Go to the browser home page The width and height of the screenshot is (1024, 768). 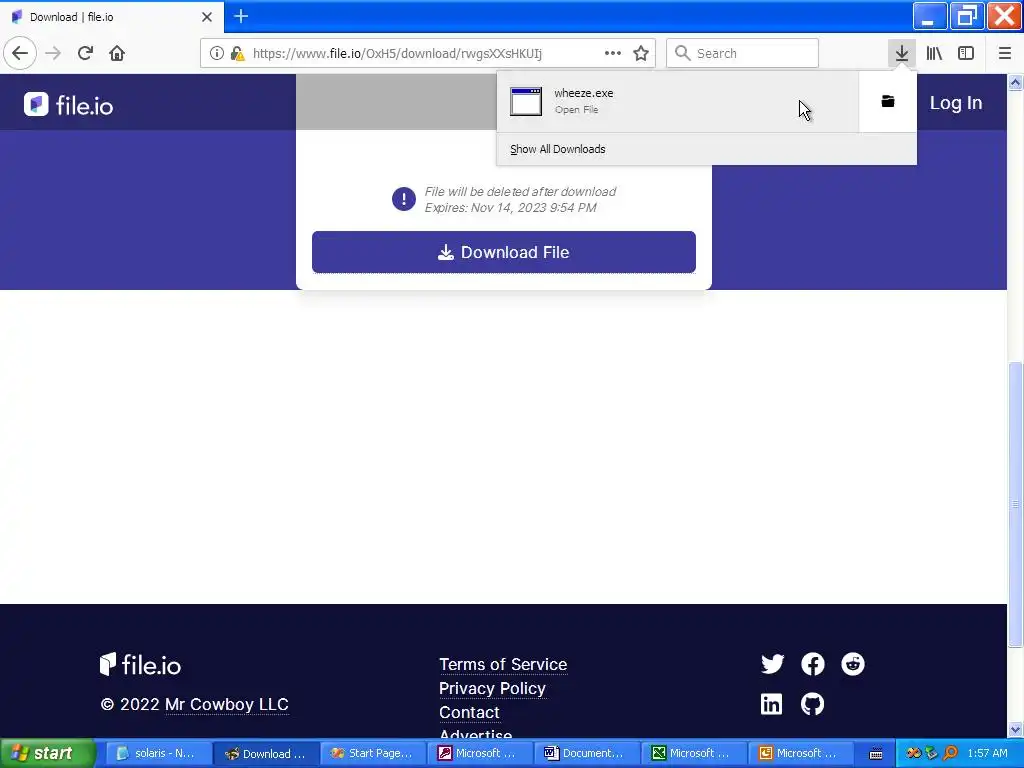[x=117, y=53]
